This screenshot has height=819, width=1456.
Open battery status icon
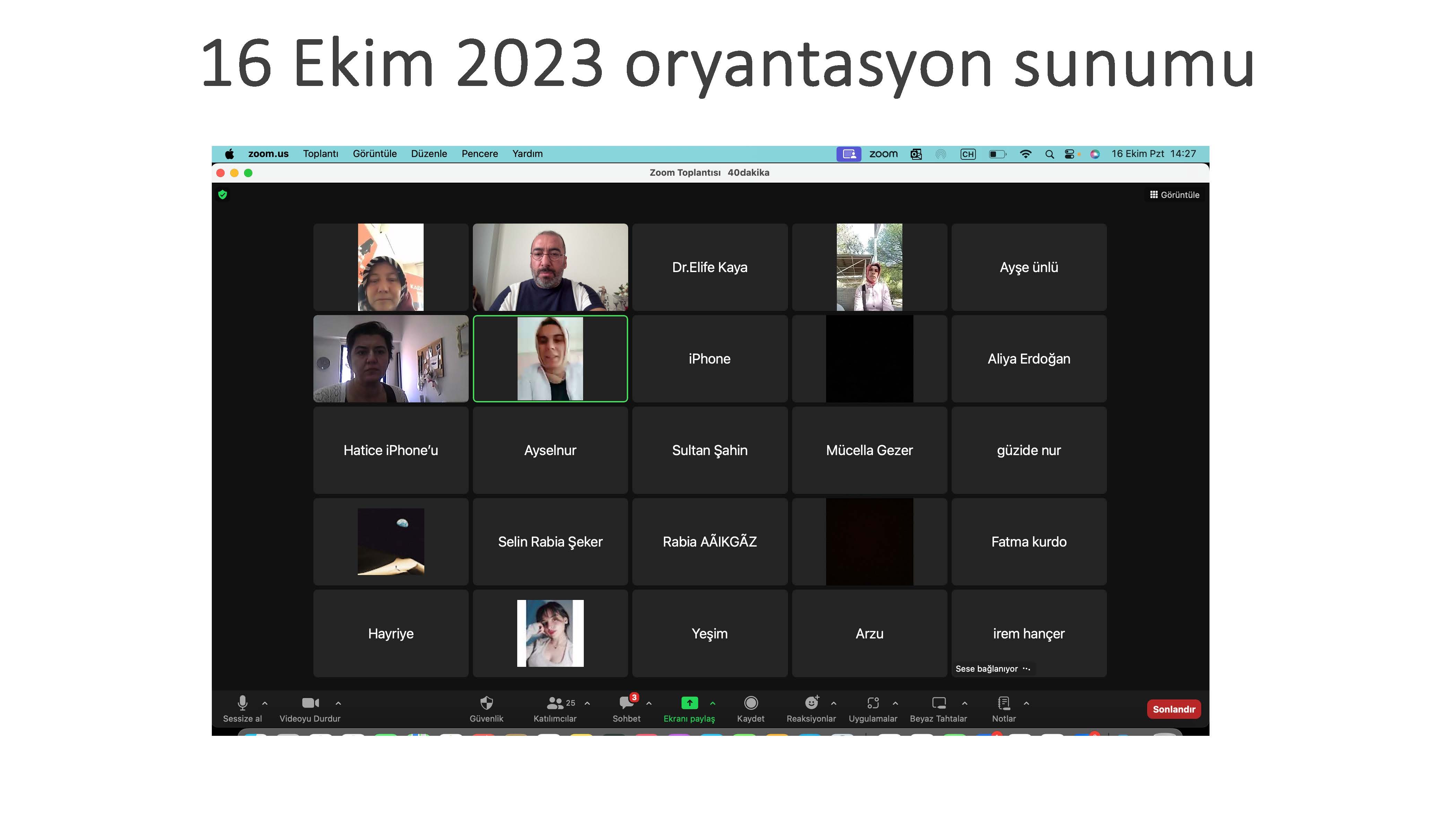click(998, 154)
